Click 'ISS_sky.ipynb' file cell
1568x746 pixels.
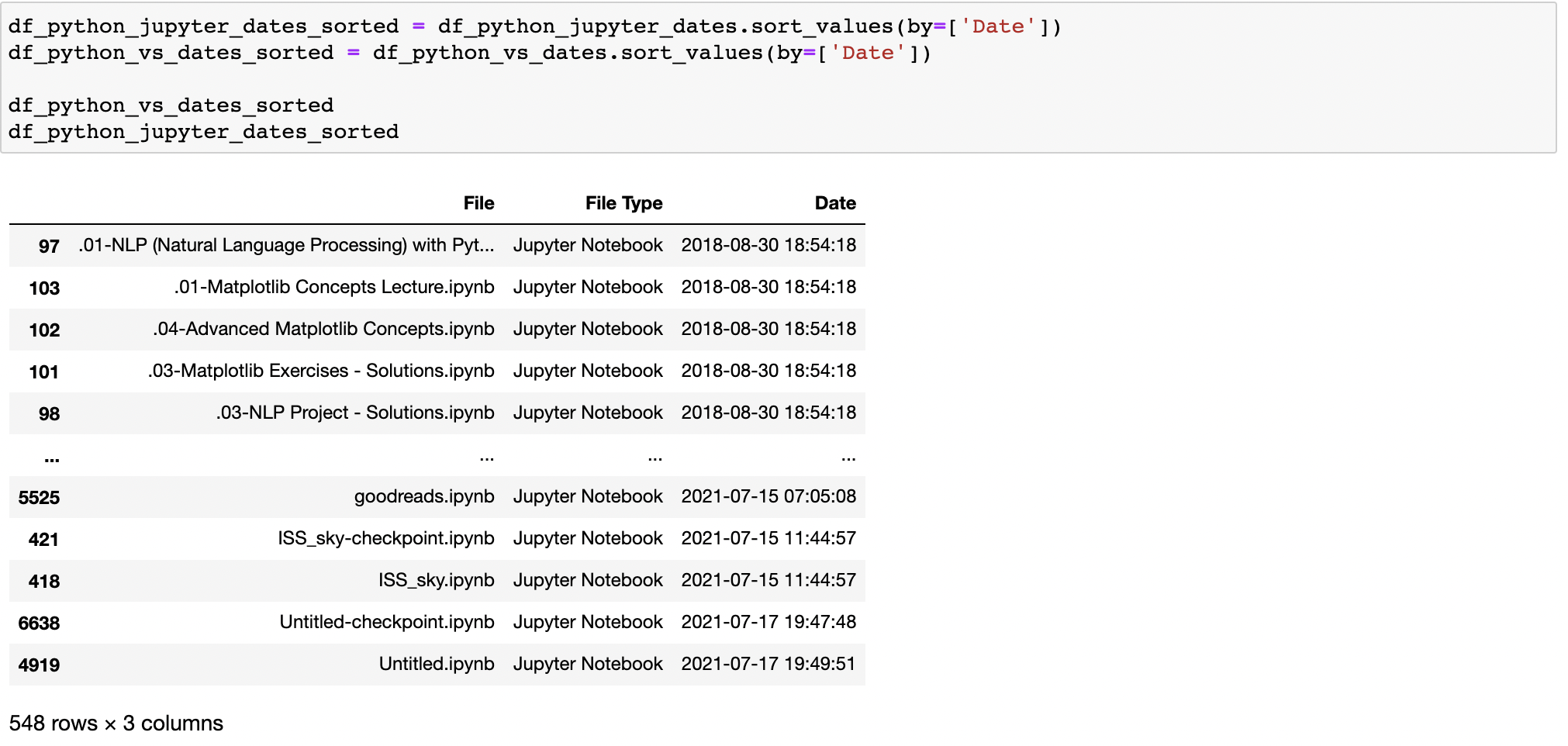[x=437, y=580]
